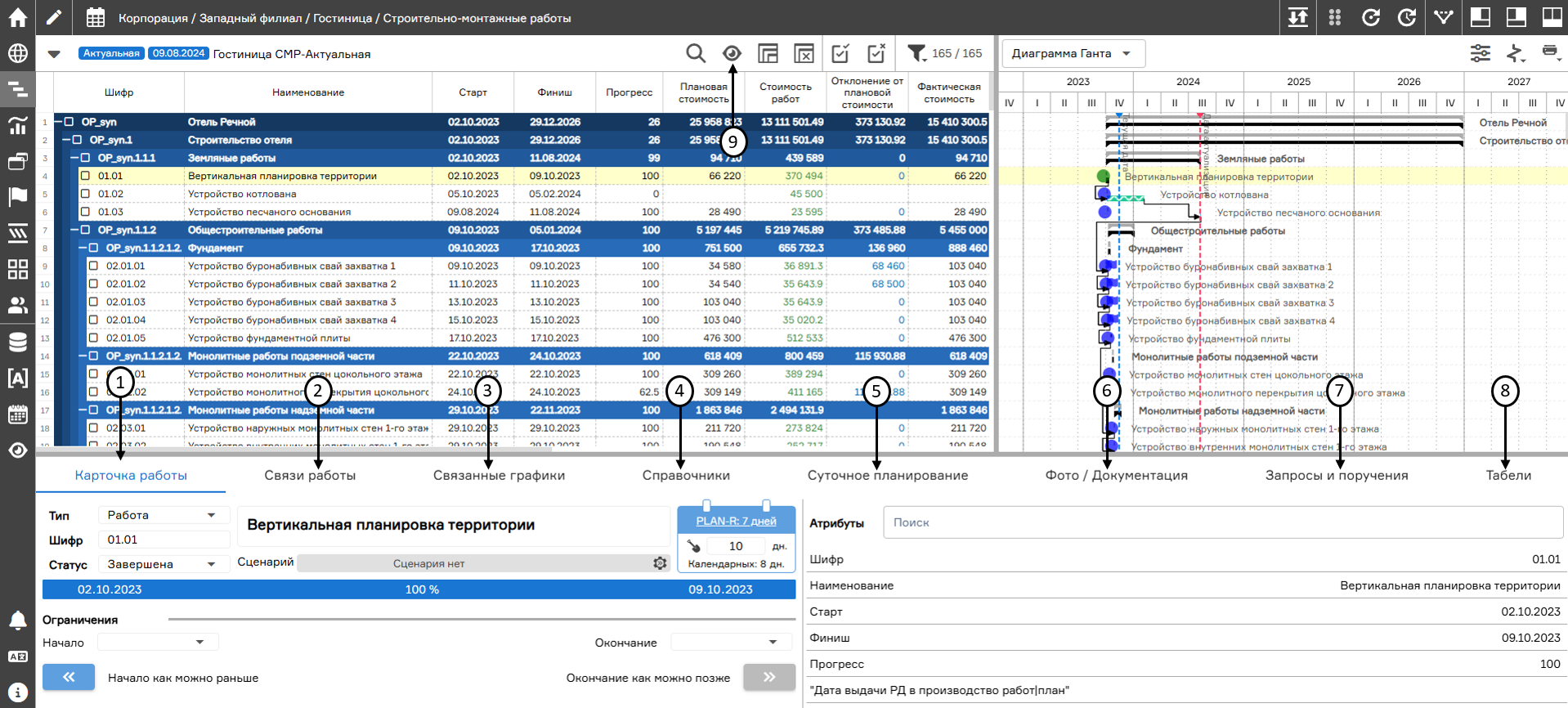Screen dimensions: 1568x708
Task: Click the dots grid icon in top bar
Action: (1335, 17)
